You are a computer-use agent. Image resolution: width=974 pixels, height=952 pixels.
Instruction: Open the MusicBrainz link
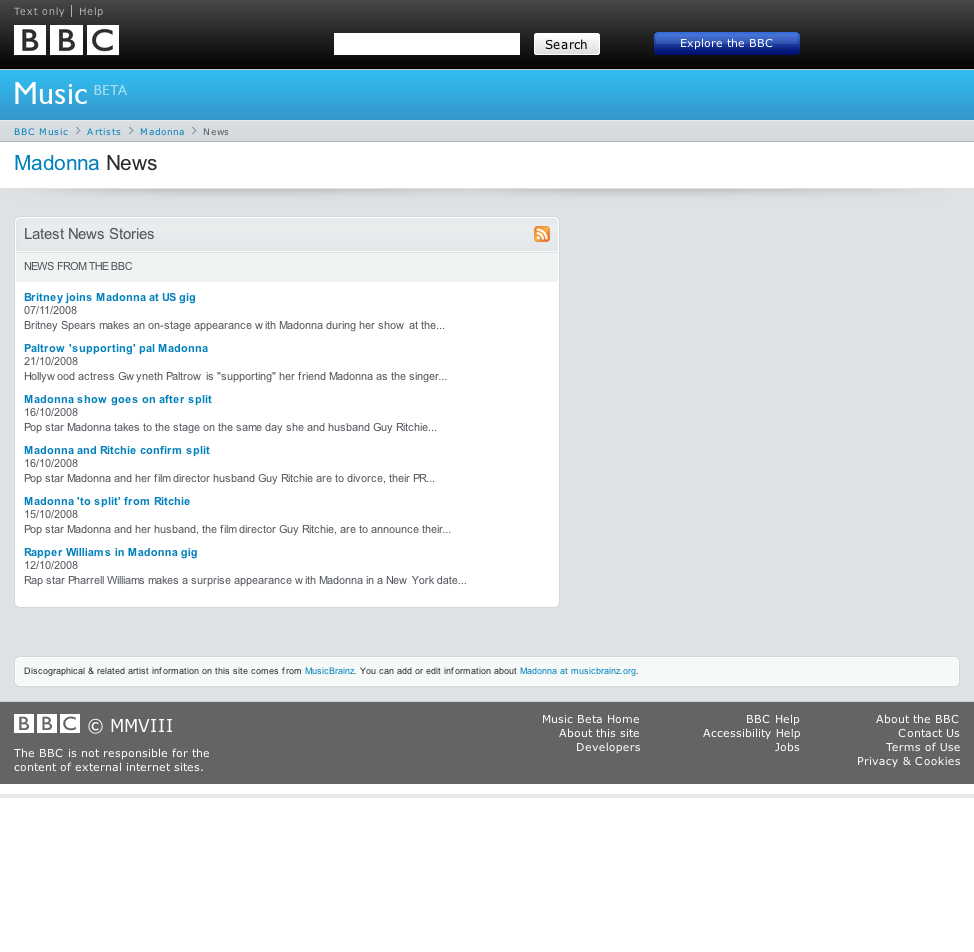click(x=329, y=671)
